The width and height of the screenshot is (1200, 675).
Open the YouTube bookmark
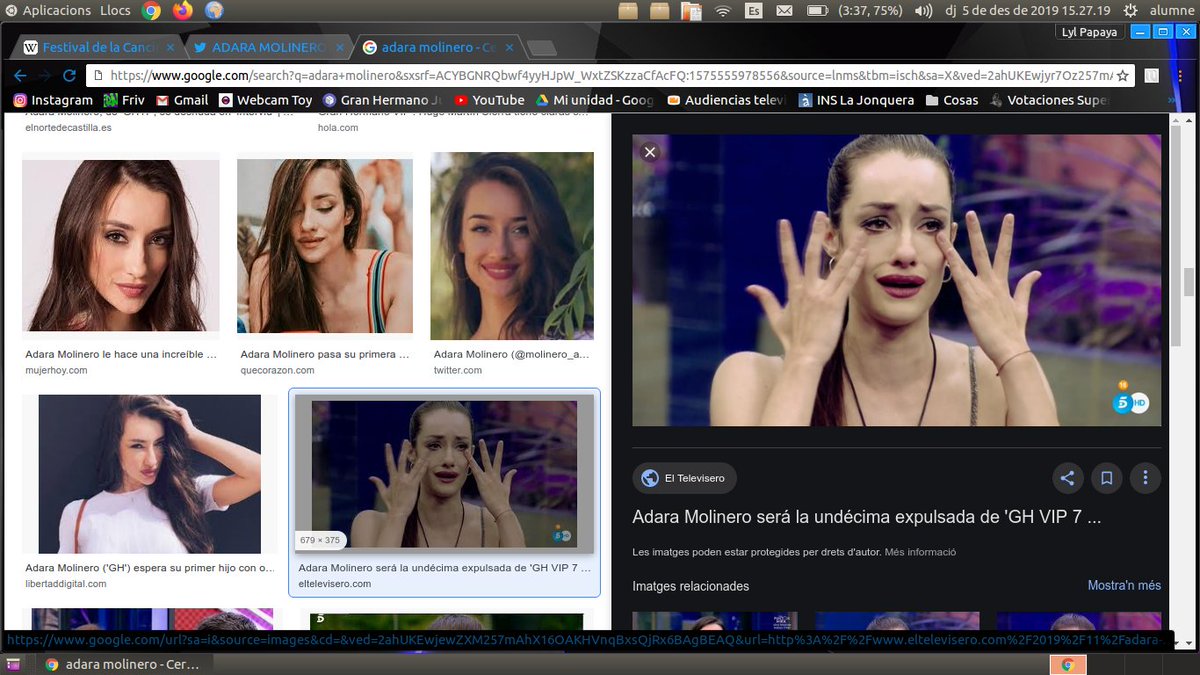point(489,100)
